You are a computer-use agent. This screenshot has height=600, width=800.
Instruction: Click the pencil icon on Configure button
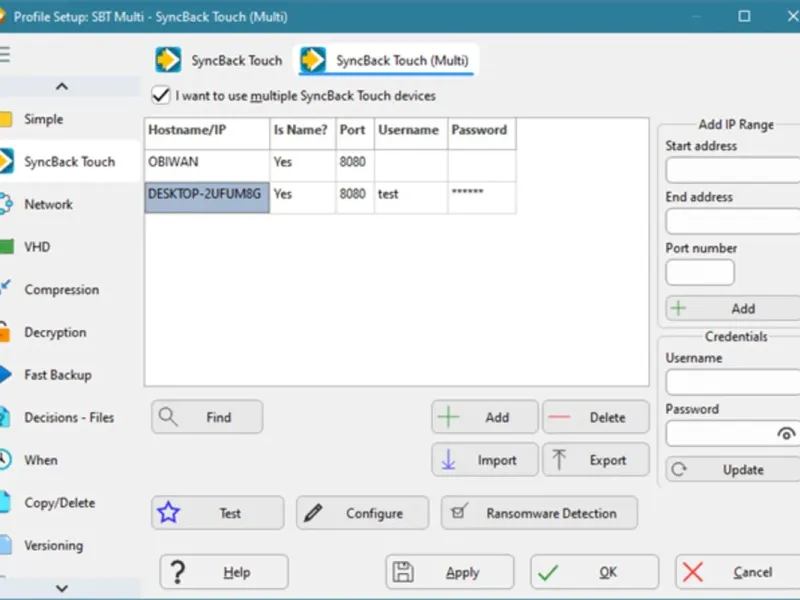pyautogui.click(x=313, y=513)
